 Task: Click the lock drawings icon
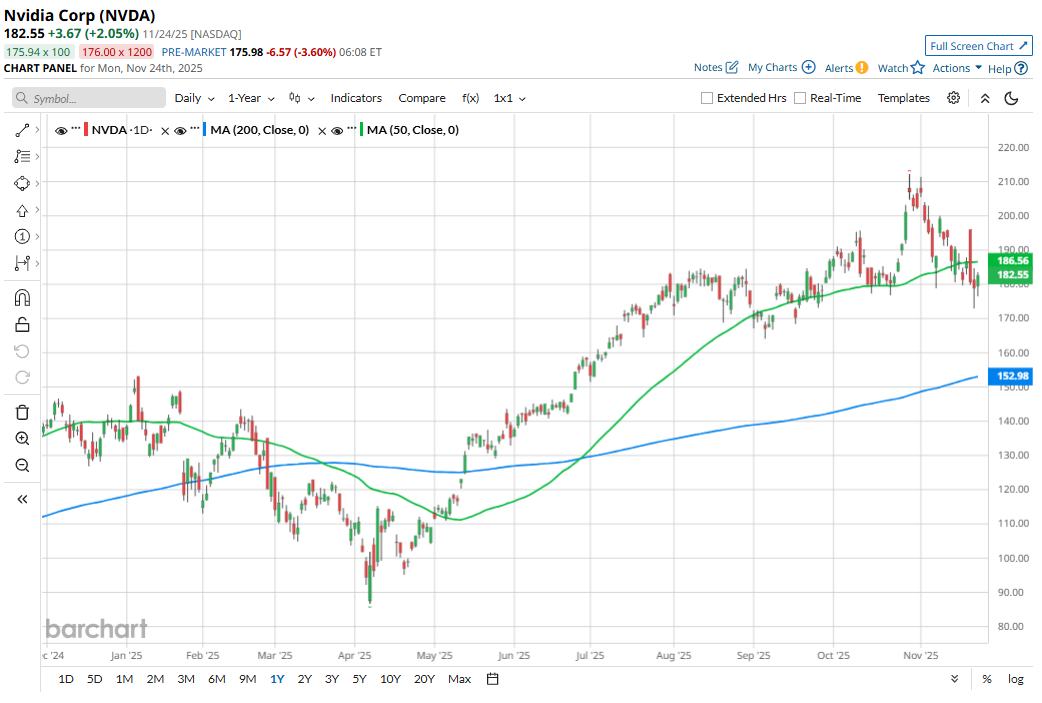(22, 324)
